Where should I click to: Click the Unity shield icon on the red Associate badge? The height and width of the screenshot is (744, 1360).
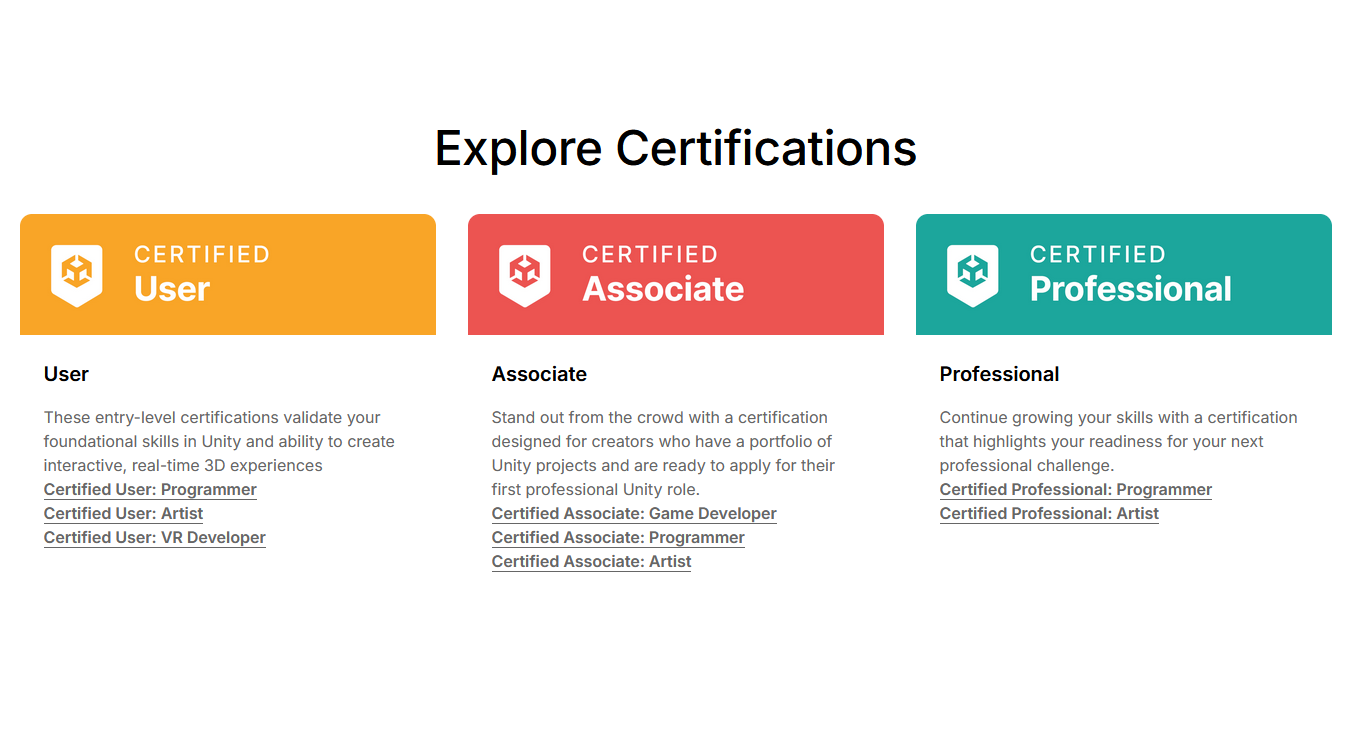(525, 273)
